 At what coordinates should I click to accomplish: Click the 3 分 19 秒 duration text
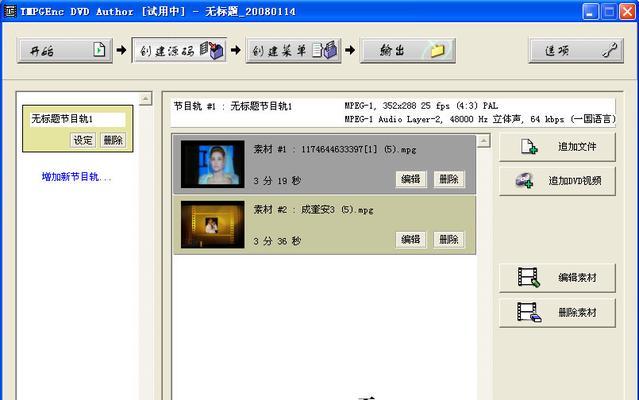click(x=277, y=181)
